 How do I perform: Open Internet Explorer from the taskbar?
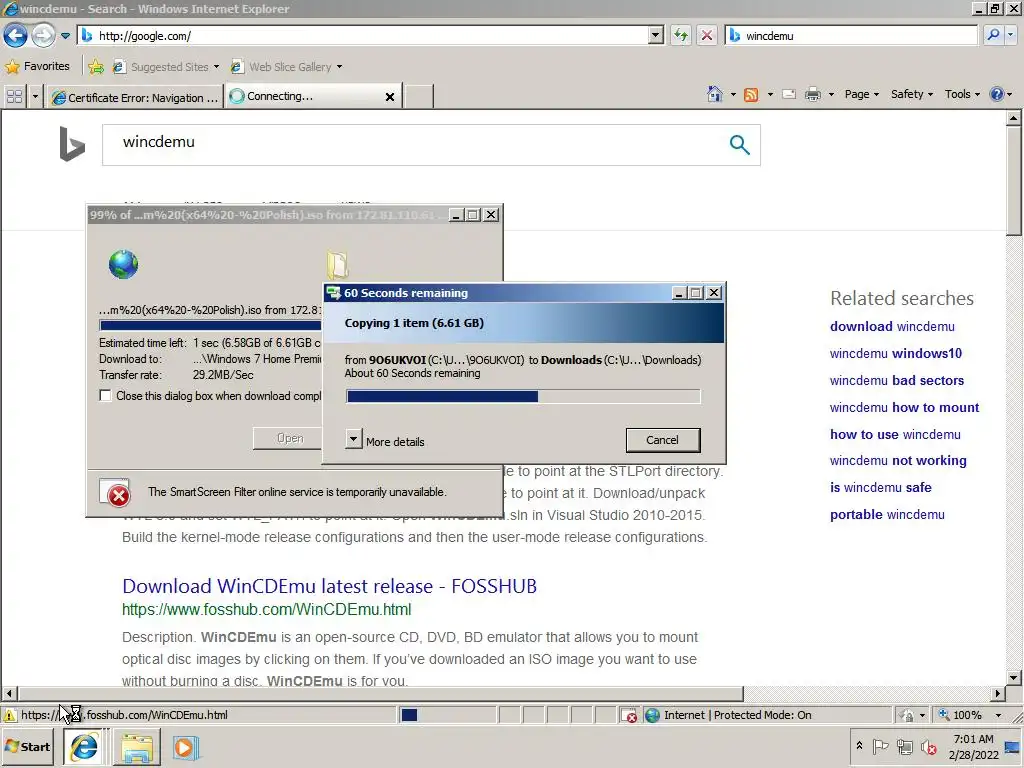point(84,747)
